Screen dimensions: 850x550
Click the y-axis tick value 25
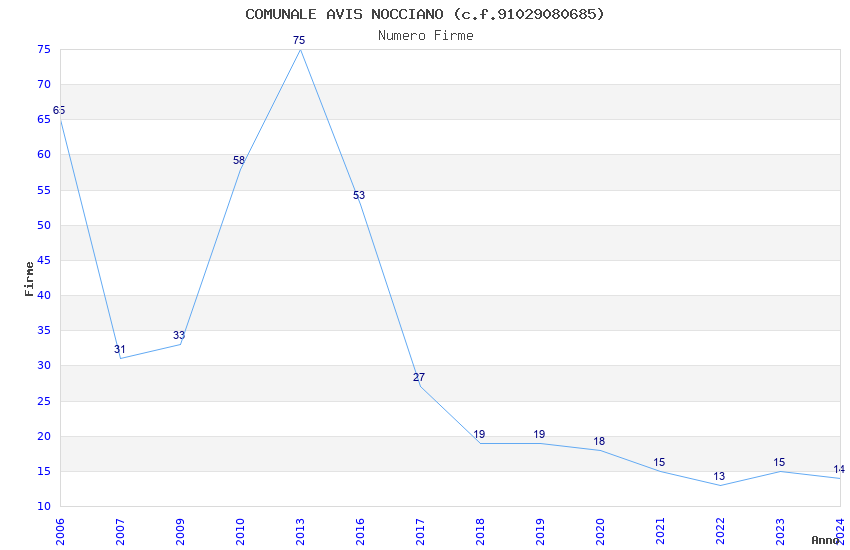pos(44,402)
